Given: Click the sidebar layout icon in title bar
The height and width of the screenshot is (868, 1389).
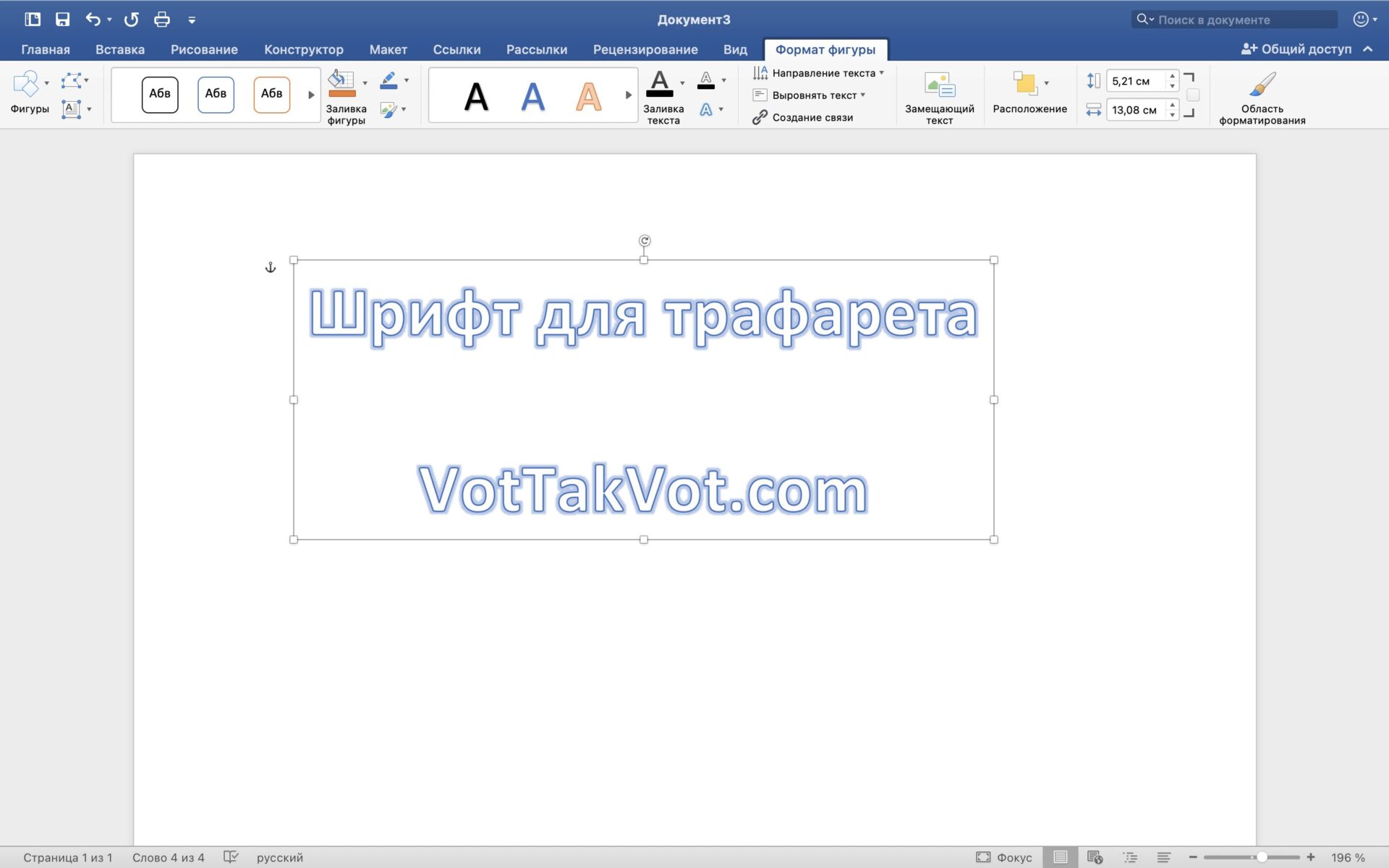Looking at the screenshot, I should (33, 20).
